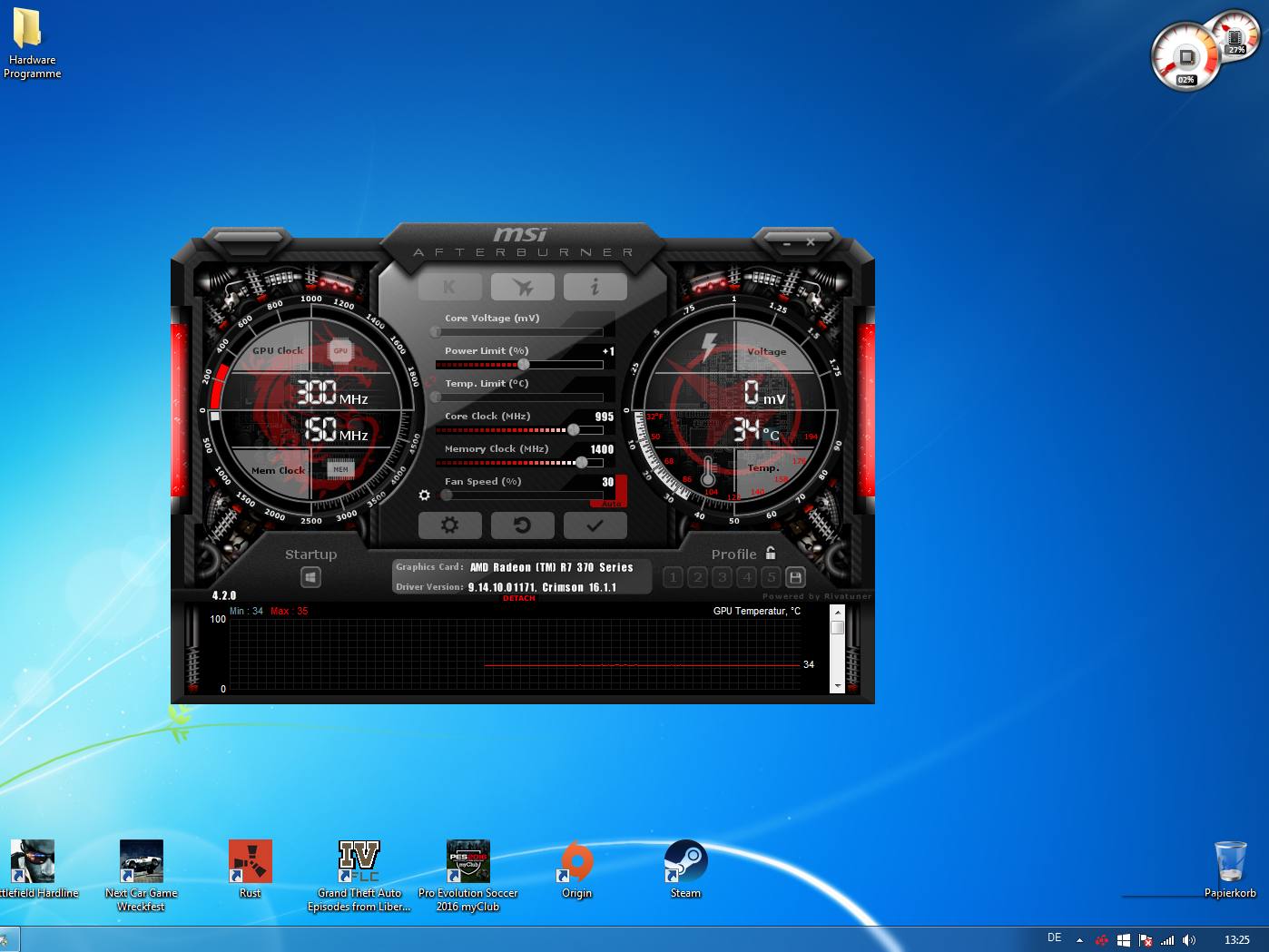
Task: Save profile using floppy disk icon
Action: click(795, 577)
